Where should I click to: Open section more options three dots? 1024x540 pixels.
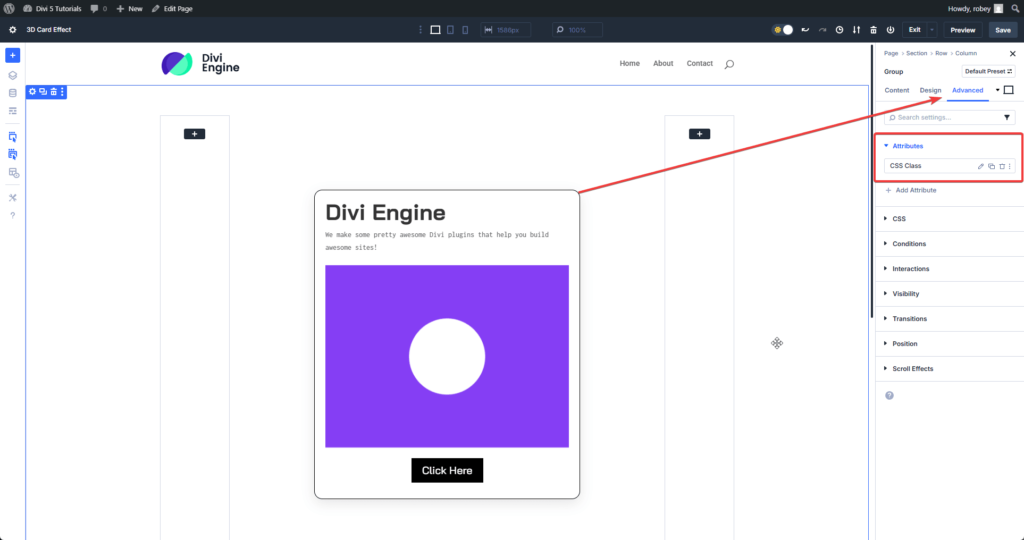tap(62, 92)
